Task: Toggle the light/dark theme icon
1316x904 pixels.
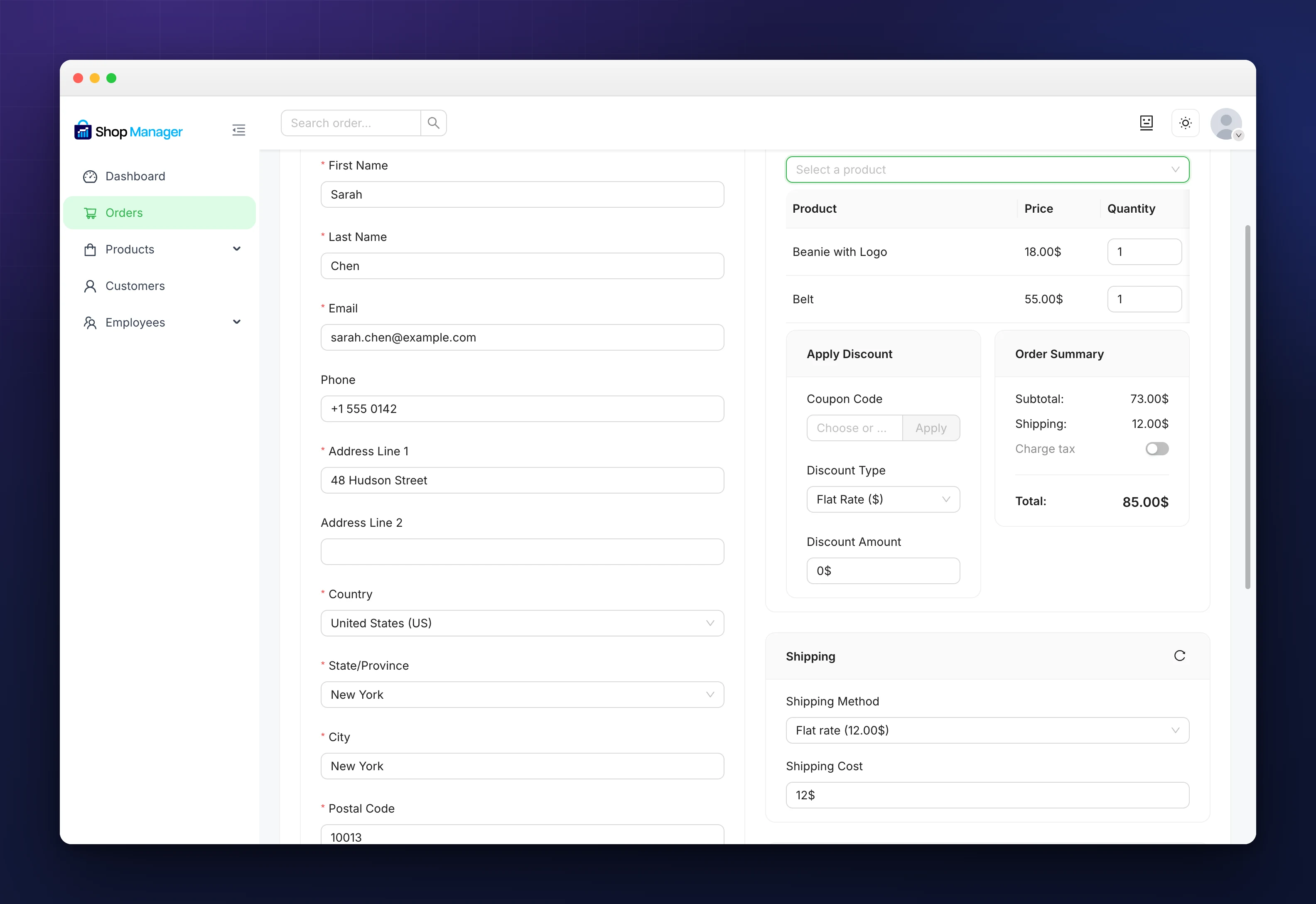Action: (x=1185, y=123)
